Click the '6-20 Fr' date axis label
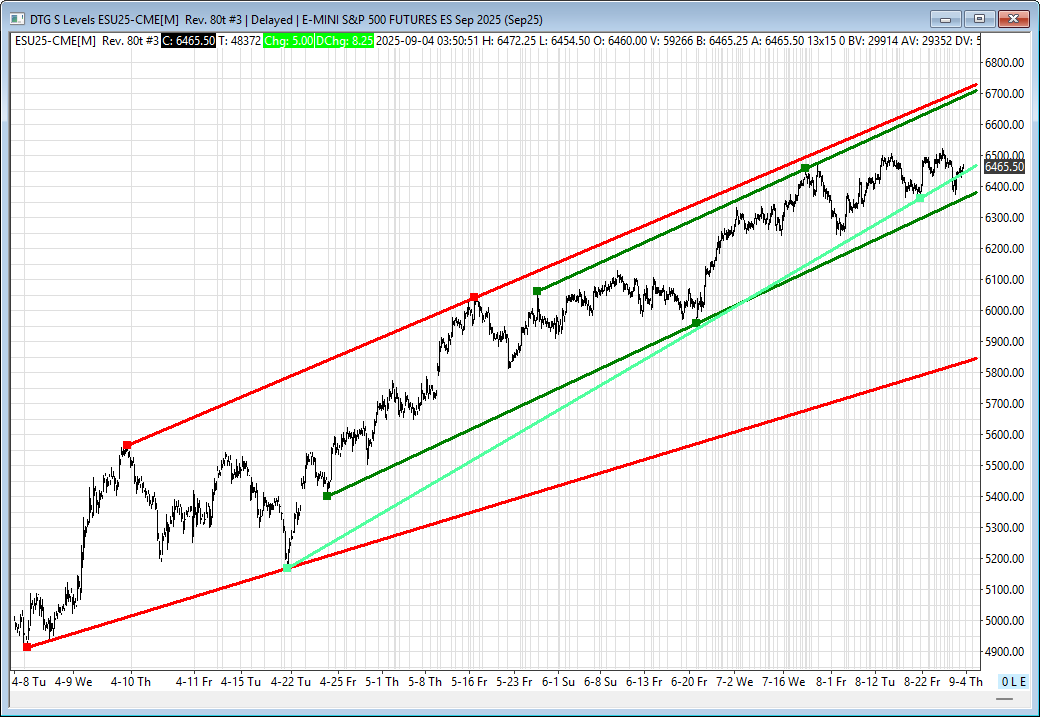This screenshot has height=717, width=1040. [688, 681]
